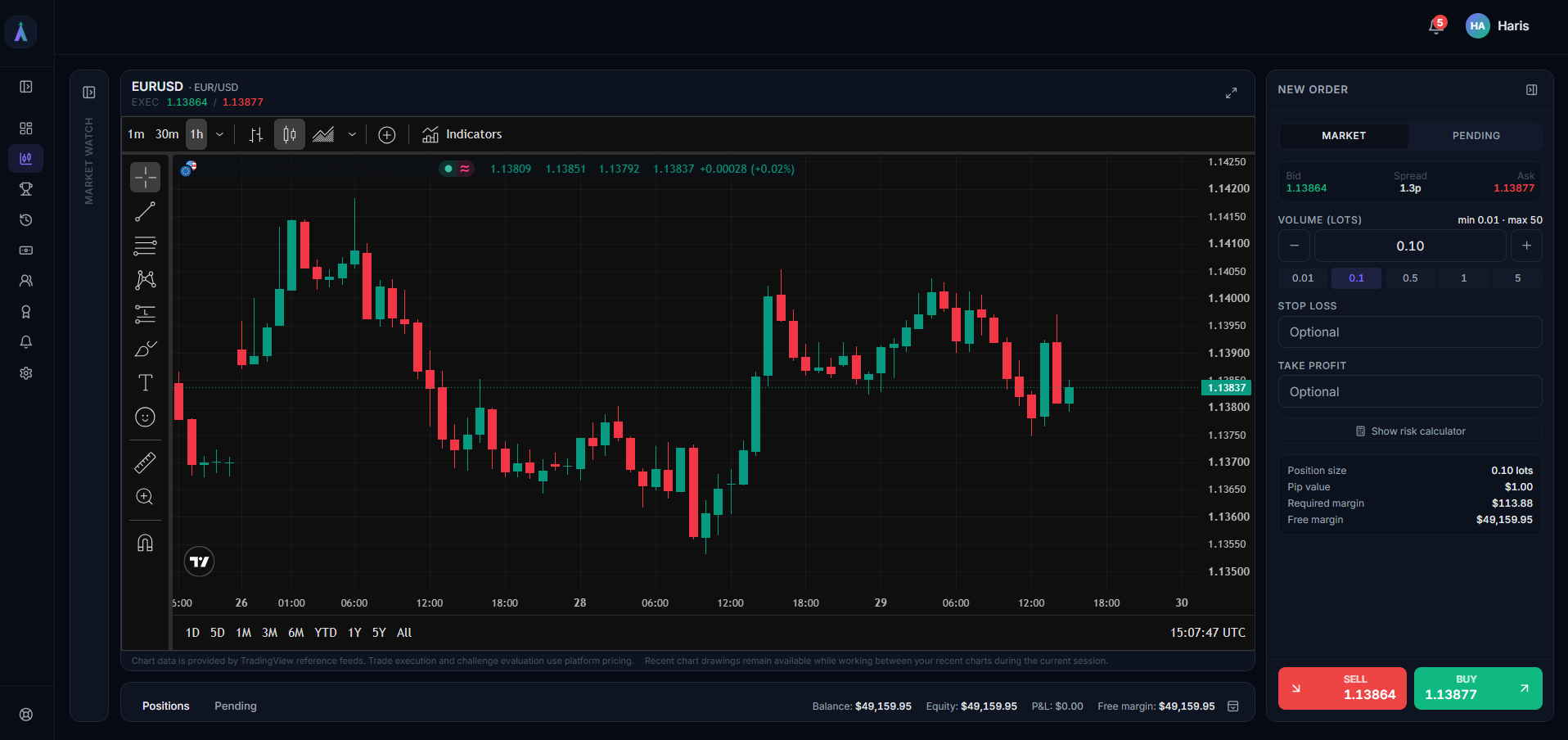Choose the 5 lot preset

pyautogui.click(x=1517, y=278)
